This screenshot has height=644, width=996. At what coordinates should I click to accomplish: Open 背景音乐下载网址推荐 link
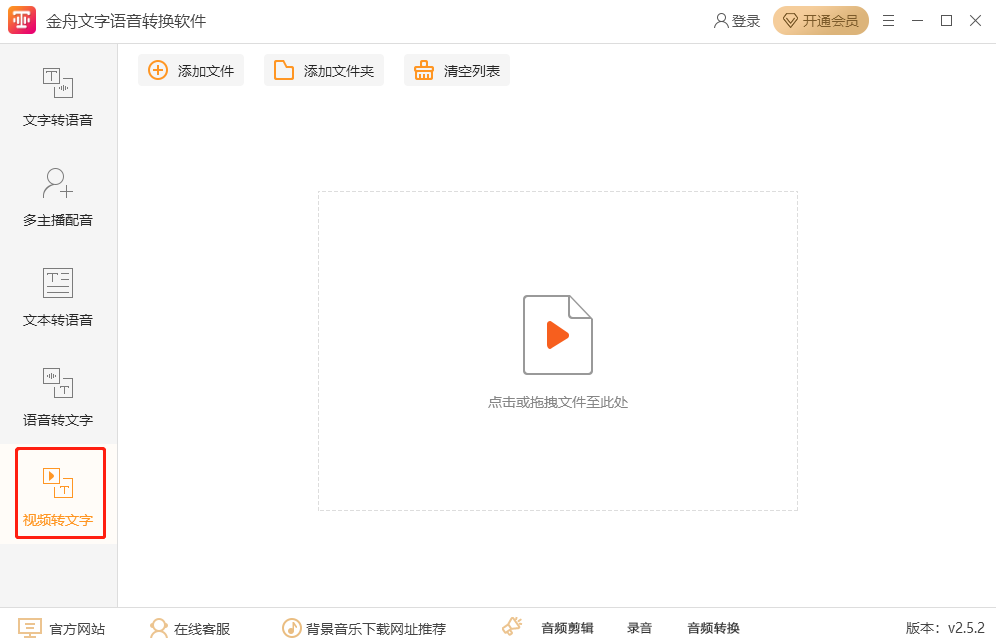pyautogui.click(x=364, y=628)
